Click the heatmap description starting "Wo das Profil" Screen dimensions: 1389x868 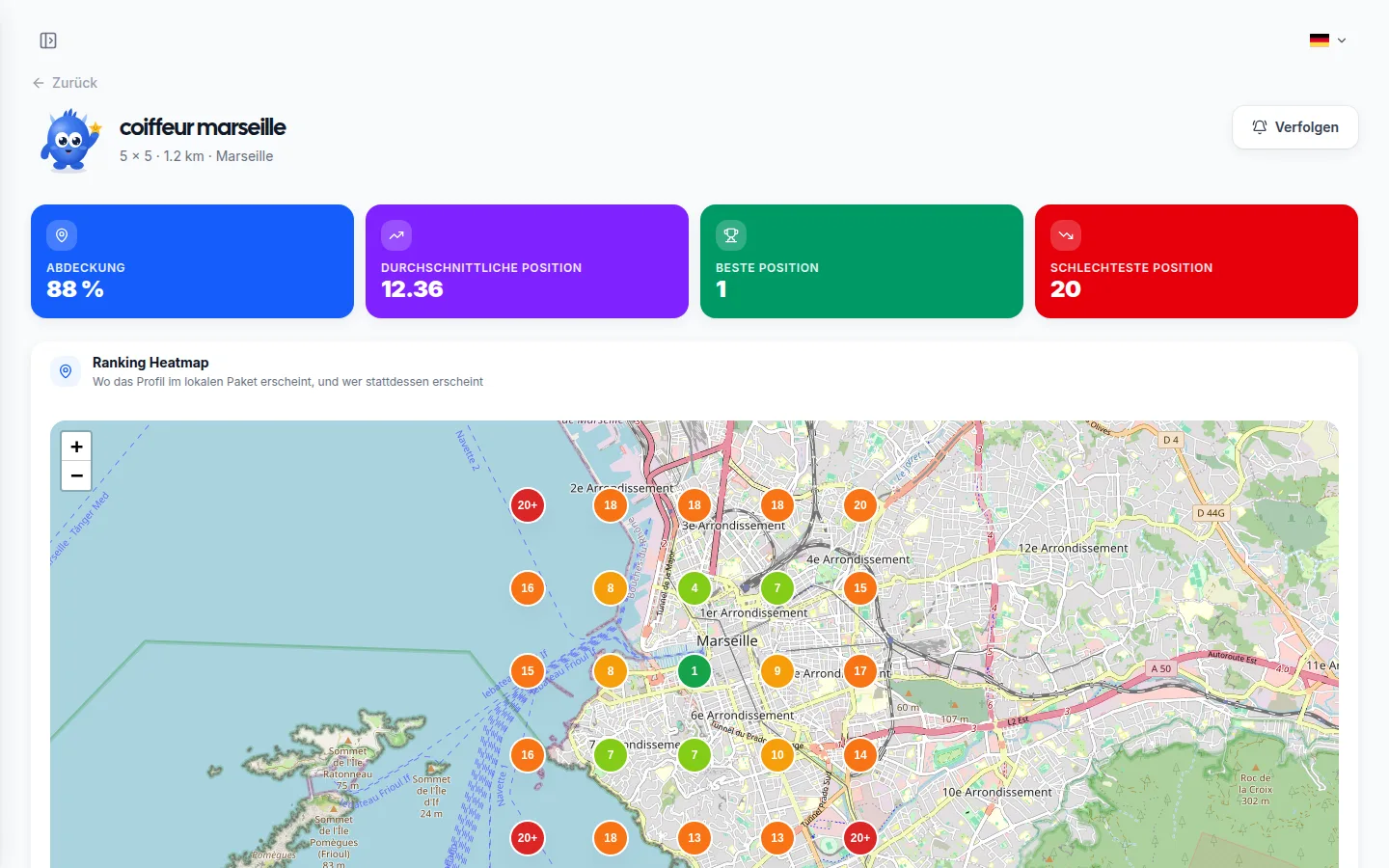[287, 382]
